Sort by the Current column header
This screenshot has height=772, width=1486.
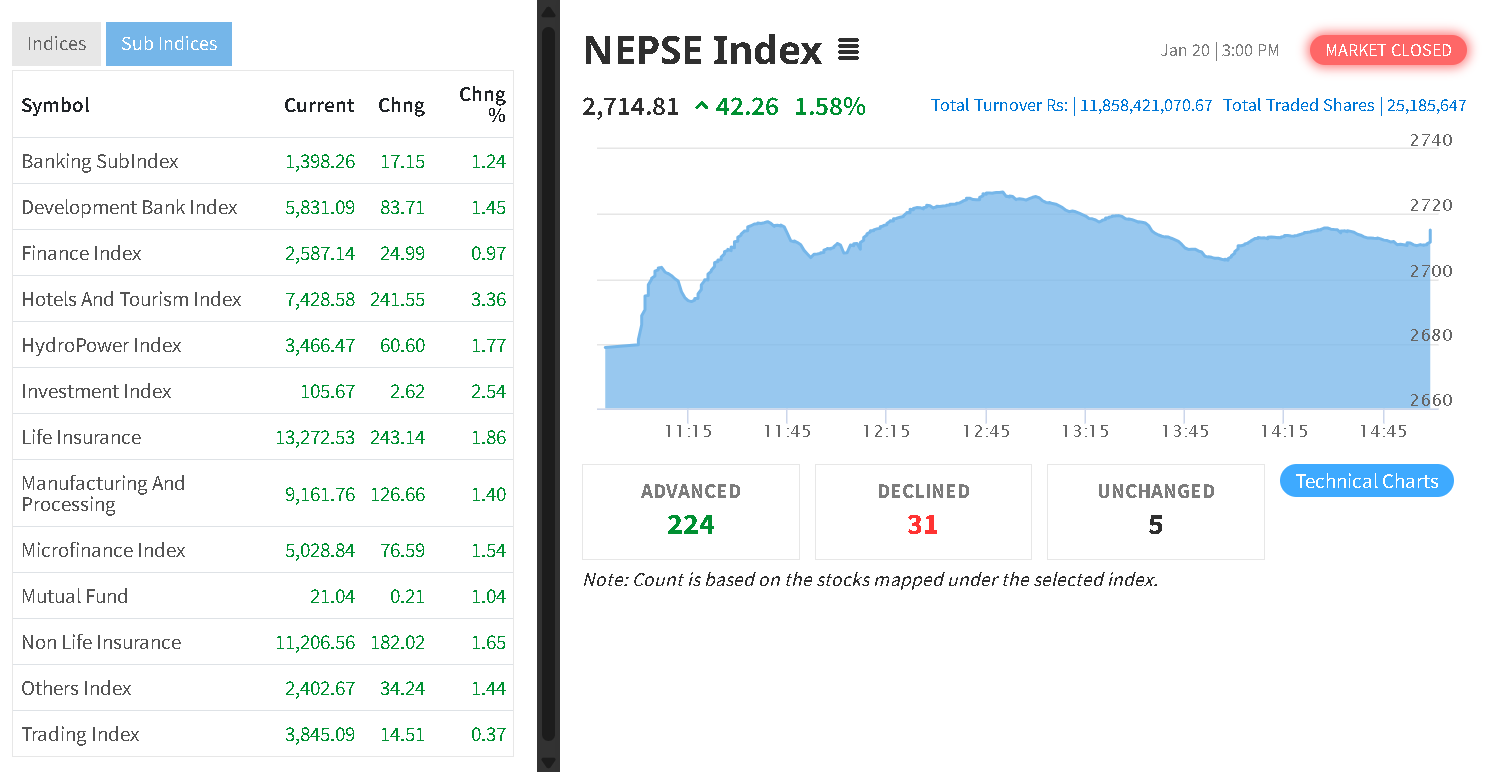point(319,105)
